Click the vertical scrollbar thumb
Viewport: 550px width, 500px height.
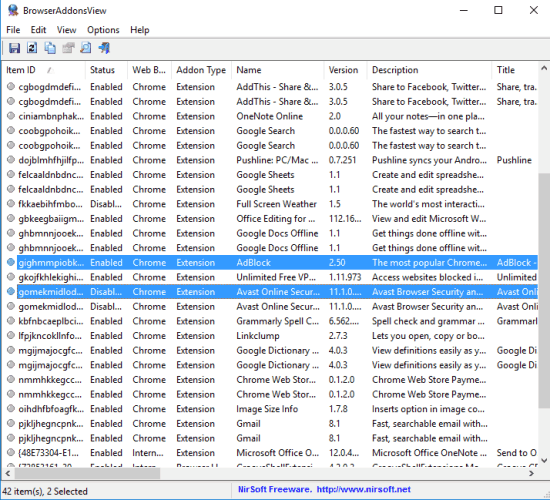point(544,290)
